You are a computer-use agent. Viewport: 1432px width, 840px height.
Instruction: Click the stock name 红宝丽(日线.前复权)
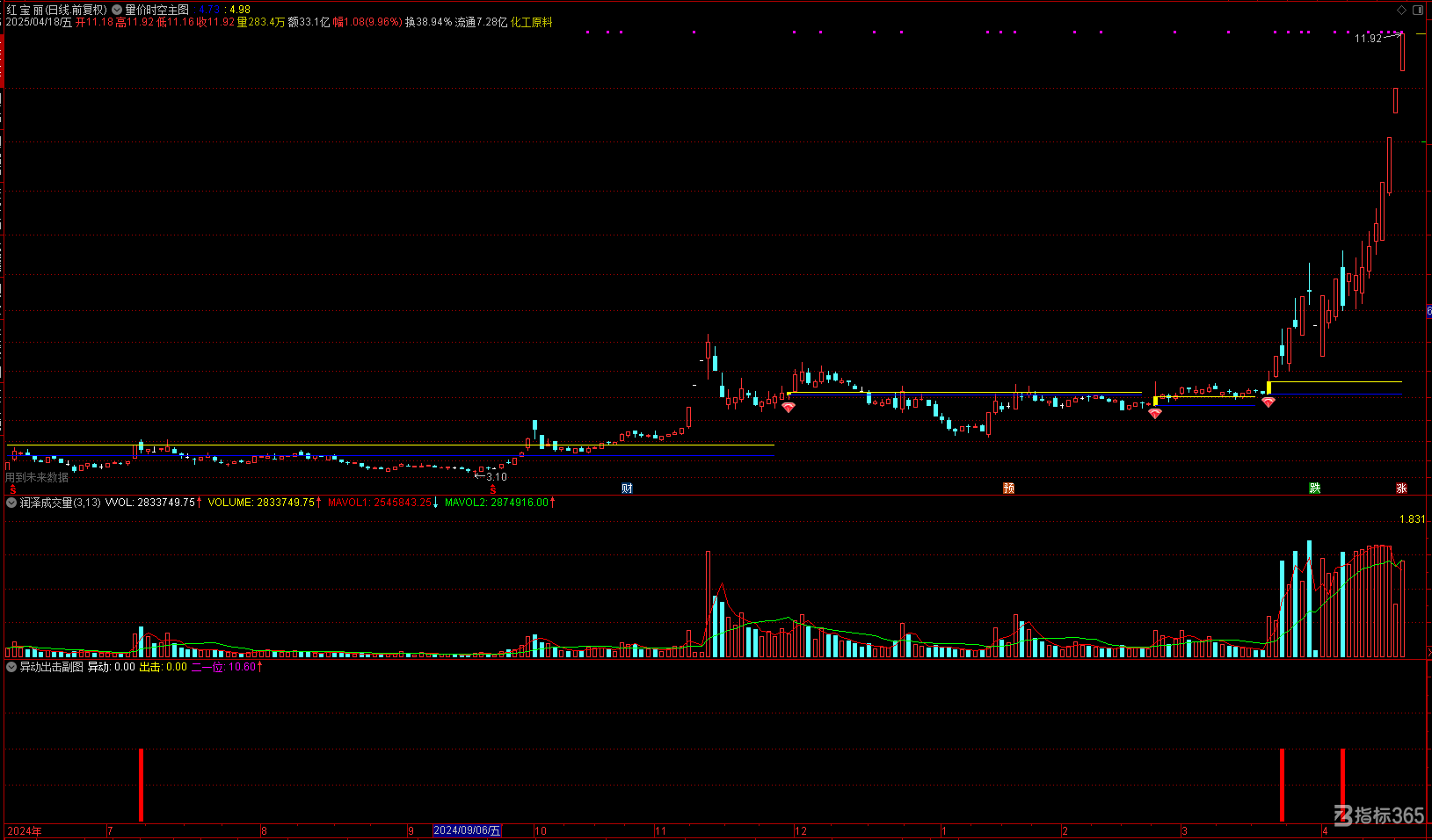56,10
